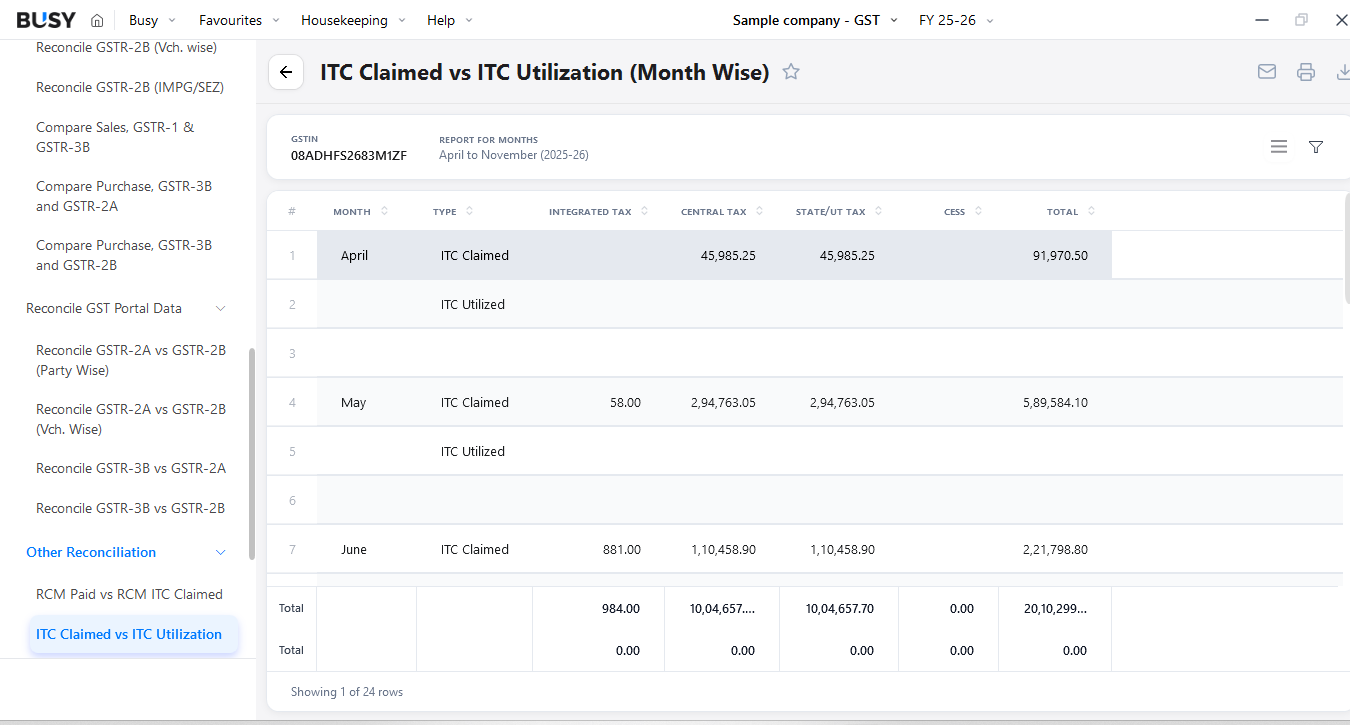Open Reconcile GSTR-3B vs GSTR-2B
Viewport: 1350px width, 725px height.
coord(130,508)
